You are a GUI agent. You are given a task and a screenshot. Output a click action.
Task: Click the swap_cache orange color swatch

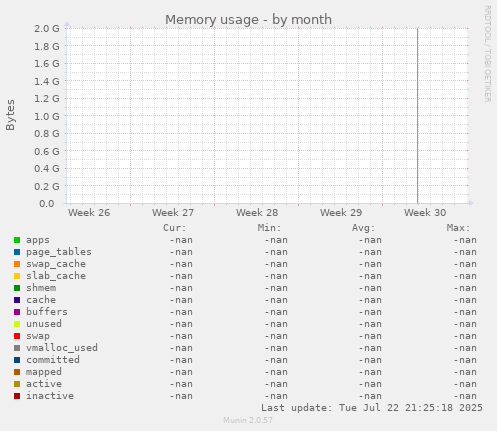click(x=17, y=264)
